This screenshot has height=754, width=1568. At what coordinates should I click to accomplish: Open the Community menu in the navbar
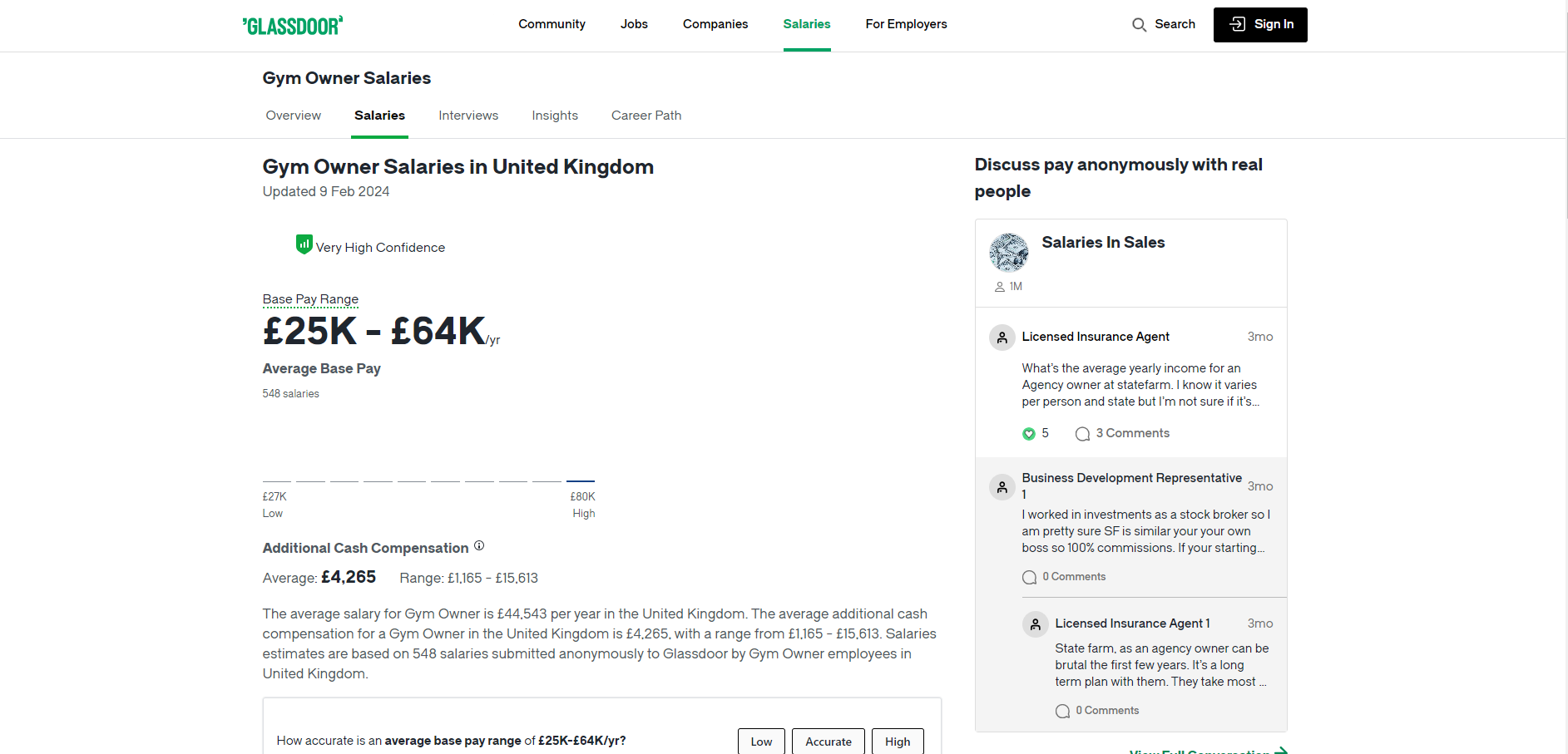(552, 24)
